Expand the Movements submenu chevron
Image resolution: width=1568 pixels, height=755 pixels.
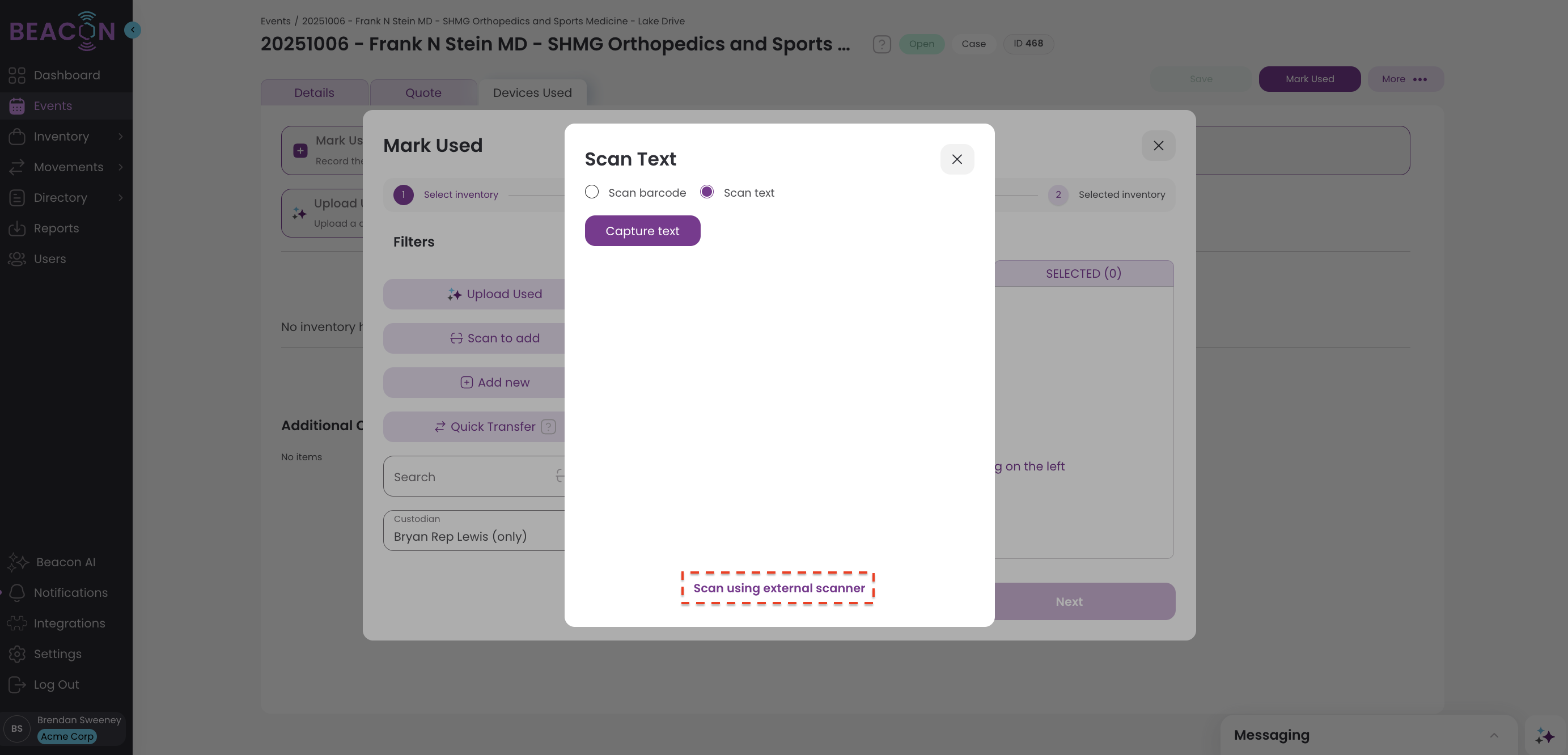(121, 167)
